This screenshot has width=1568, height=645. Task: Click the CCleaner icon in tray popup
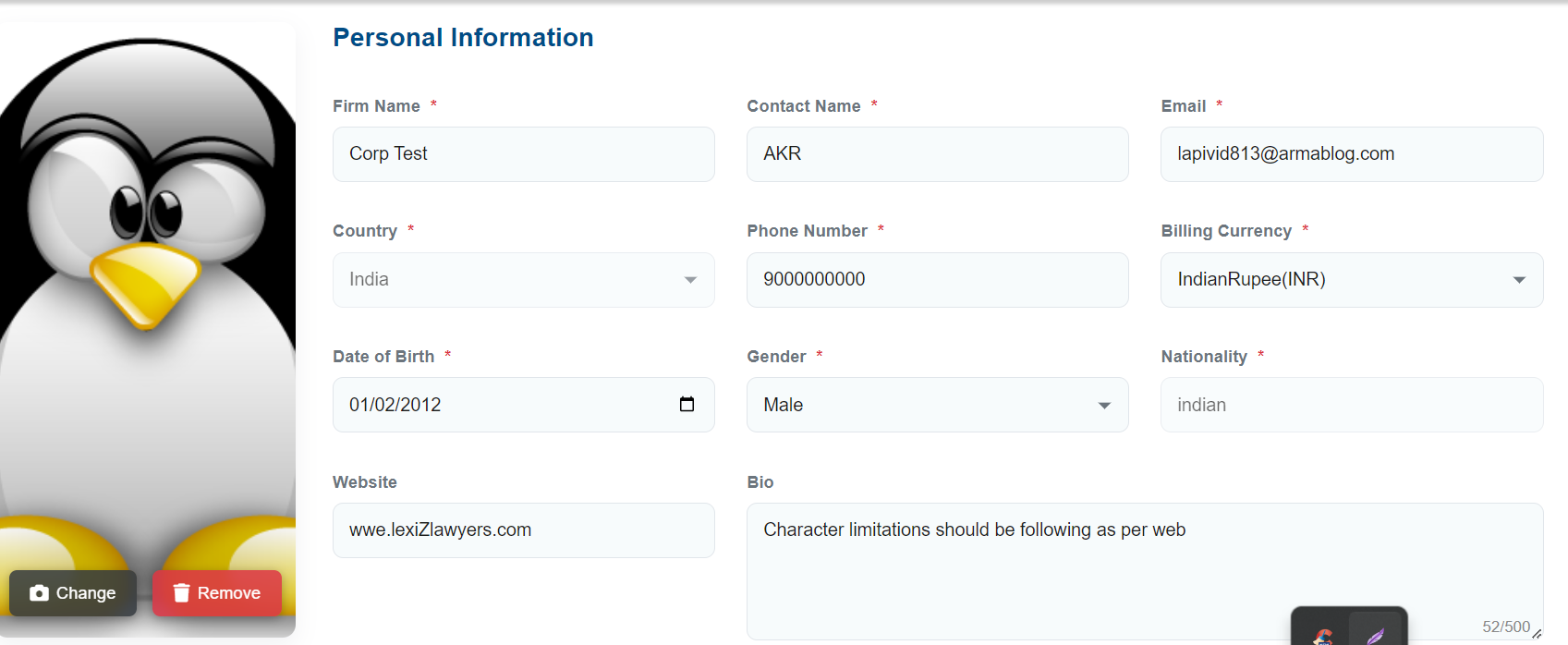(x=1323, y=636)
